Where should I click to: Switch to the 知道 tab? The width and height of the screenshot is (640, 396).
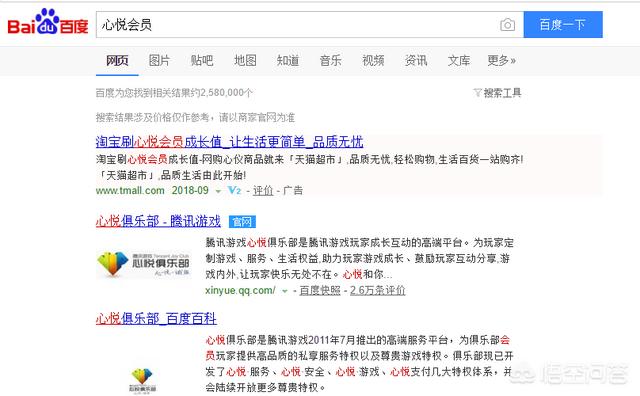(288, 60)
